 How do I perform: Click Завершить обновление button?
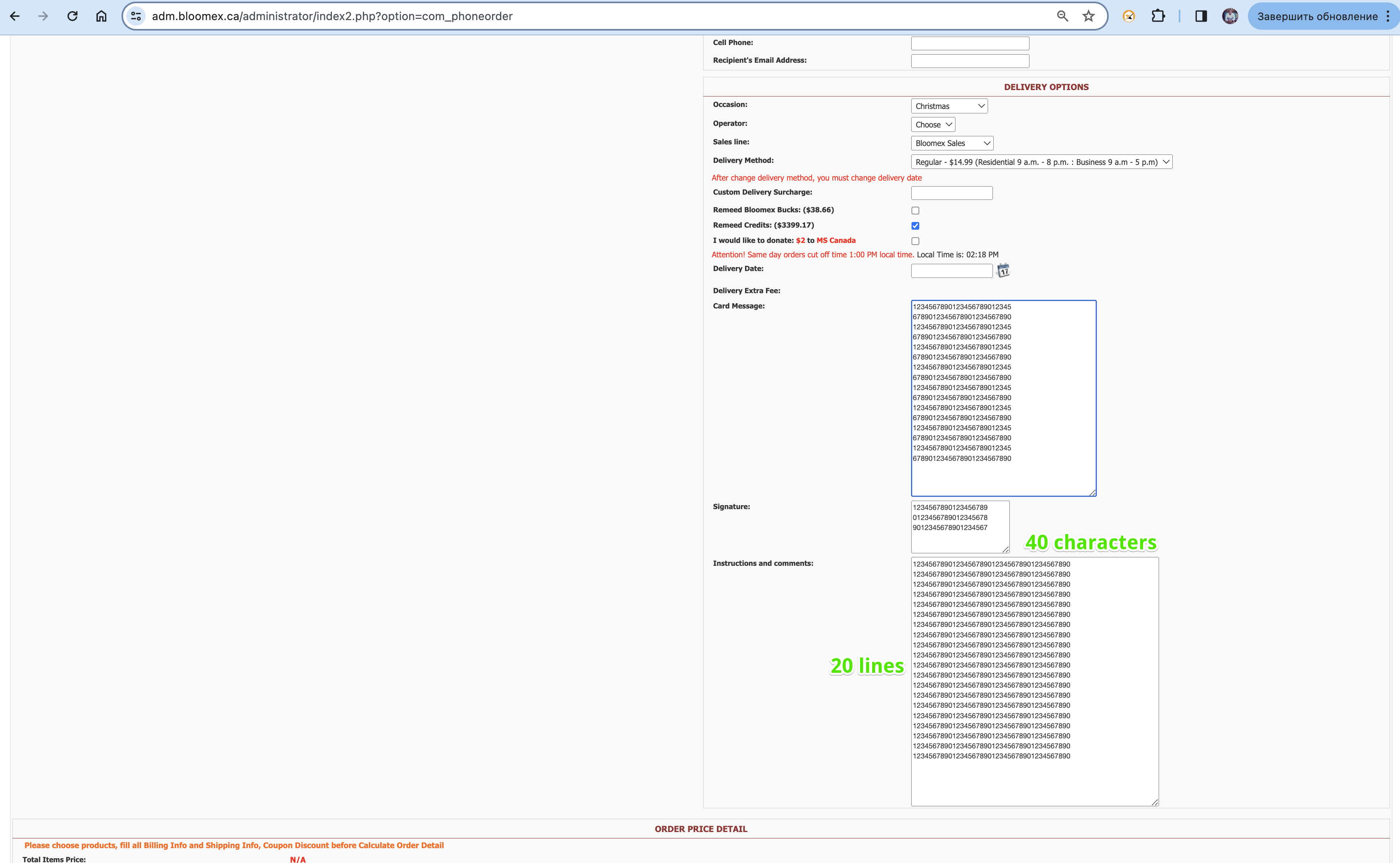pyautogui.click(x=1317, y=16)
